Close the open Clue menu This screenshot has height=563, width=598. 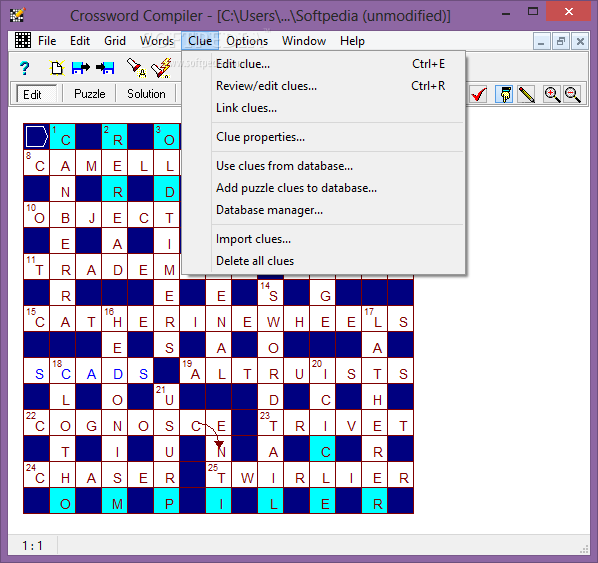[x=200, y=41]
